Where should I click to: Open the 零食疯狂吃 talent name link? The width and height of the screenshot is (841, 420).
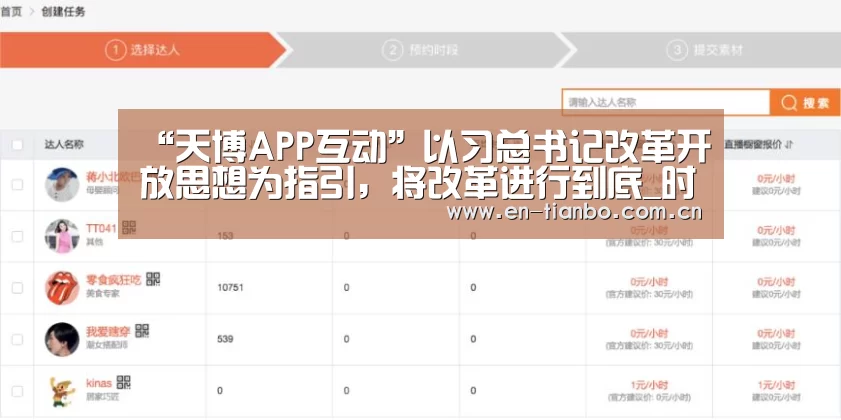[114, 280]
